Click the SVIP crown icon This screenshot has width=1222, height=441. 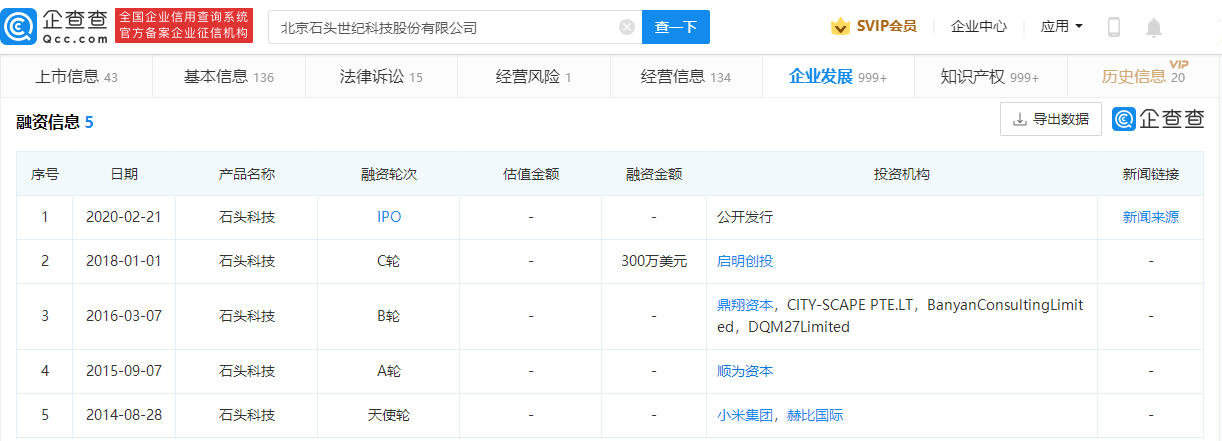(x=840, y=27)
